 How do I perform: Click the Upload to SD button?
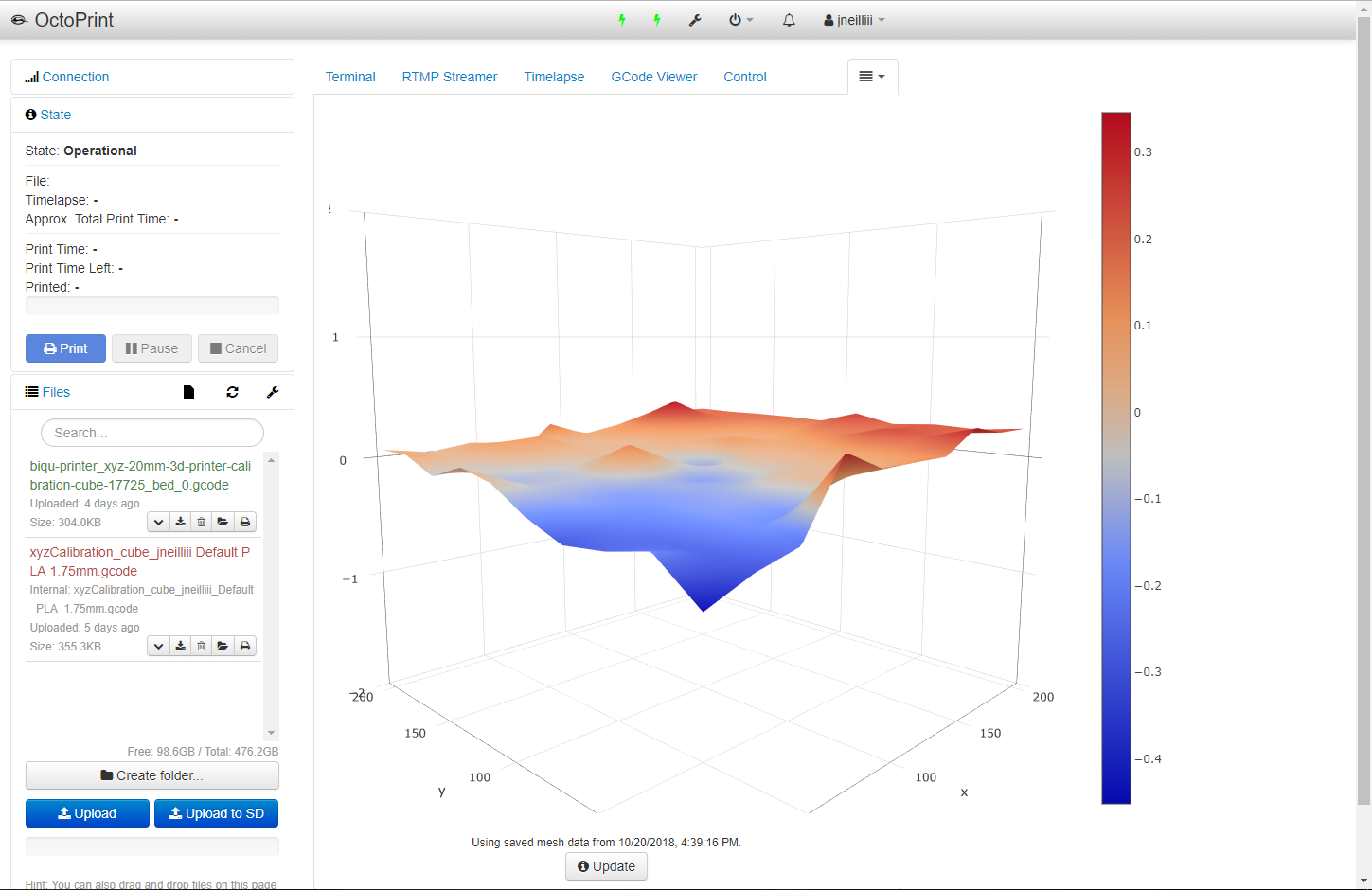point(216,812)
